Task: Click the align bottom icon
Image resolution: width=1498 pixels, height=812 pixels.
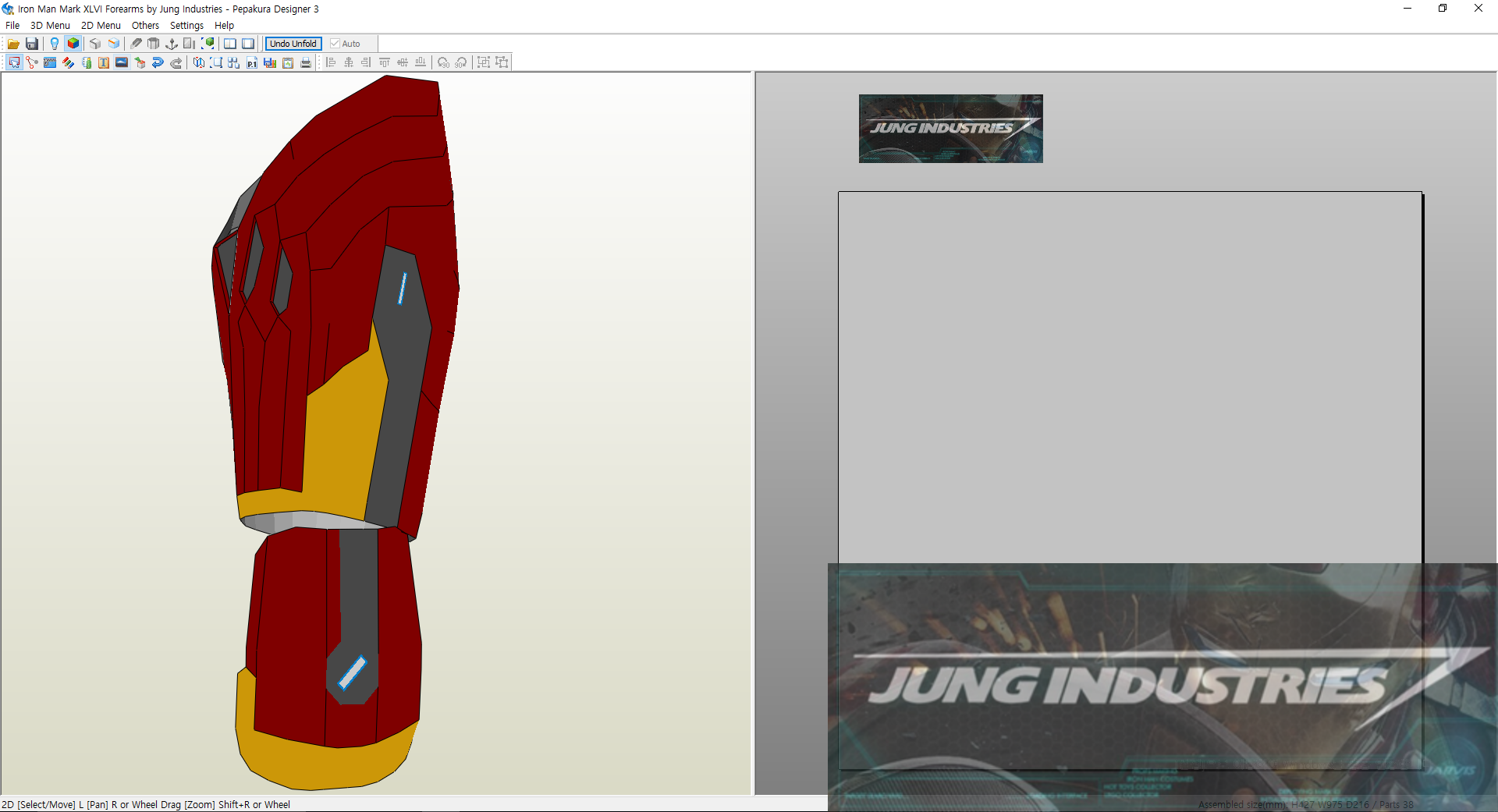Action: [x=421, y=62]
